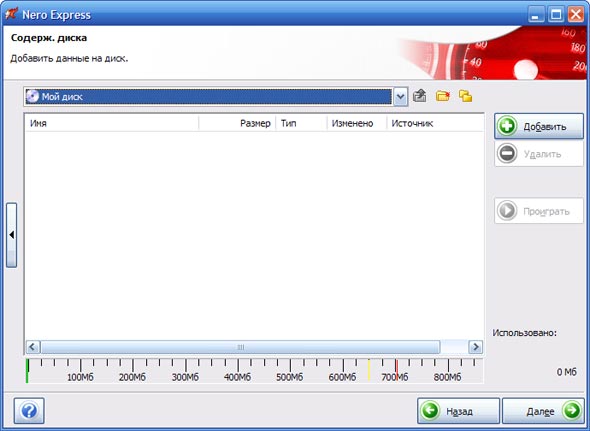The image size is (590, 431).
Task: Click the green marker at capacity ruler start
Action: 27,371
